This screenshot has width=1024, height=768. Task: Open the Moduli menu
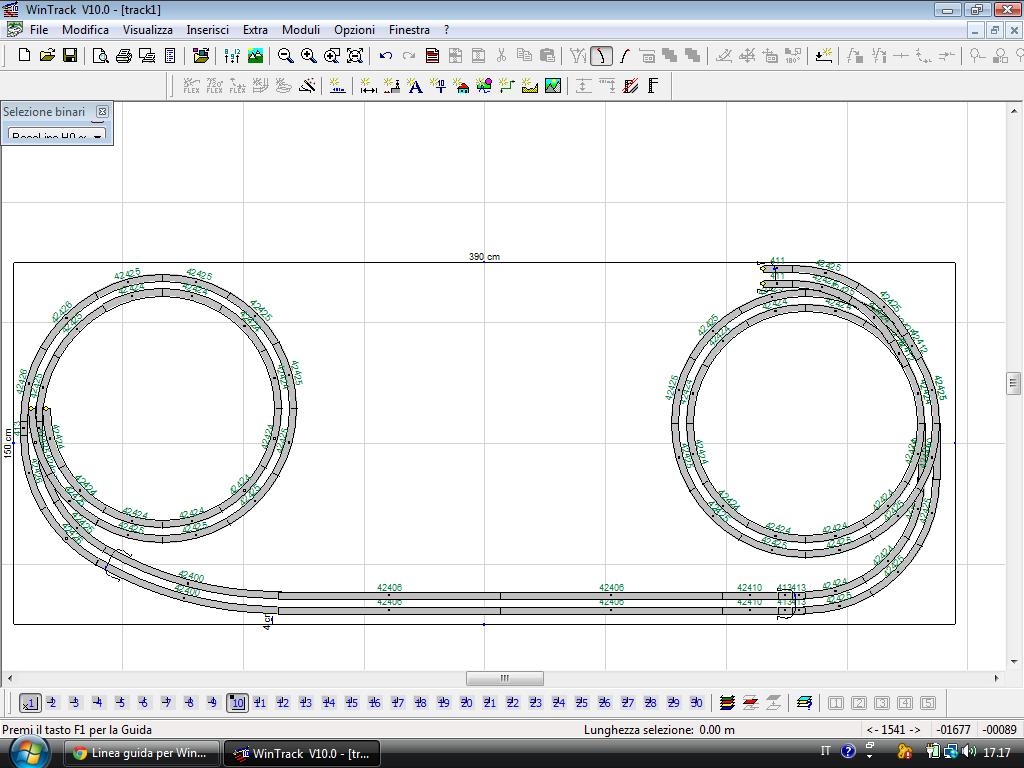pos(300,29)
